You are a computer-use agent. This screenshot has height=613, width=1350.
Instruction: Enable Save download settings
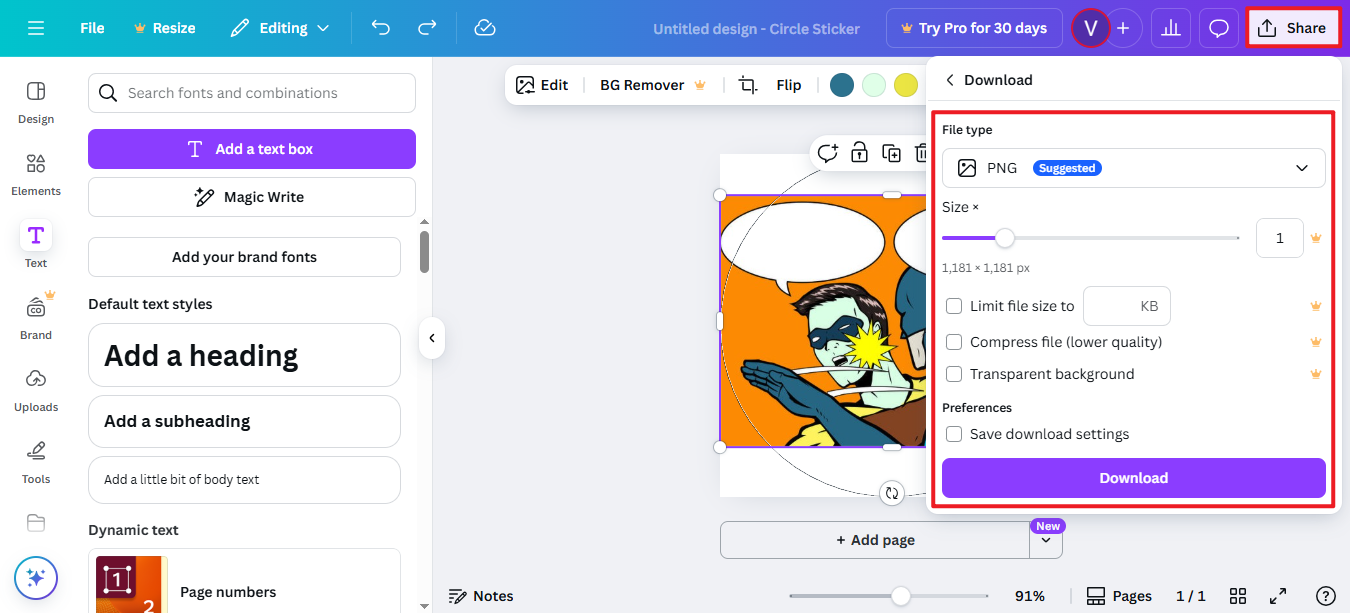tap(954, 434)
